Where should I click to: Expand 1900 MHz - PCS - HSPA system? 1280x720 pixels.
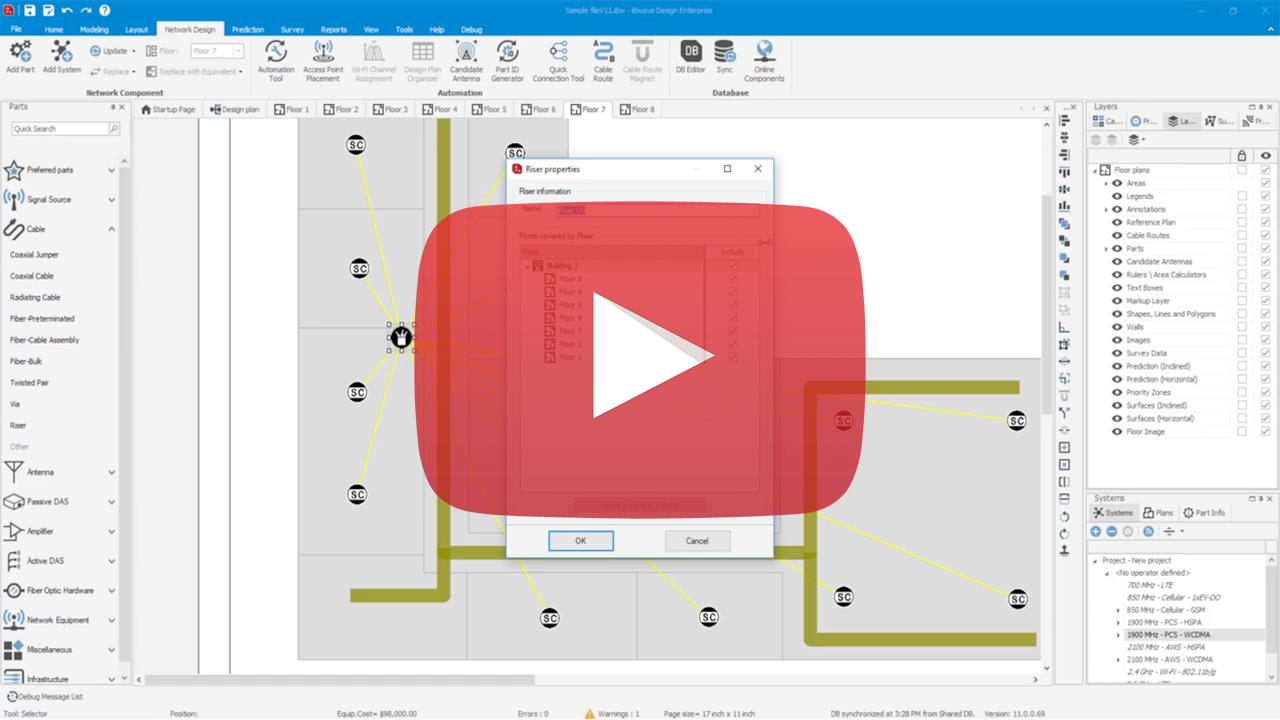(x=1119, y=622)
